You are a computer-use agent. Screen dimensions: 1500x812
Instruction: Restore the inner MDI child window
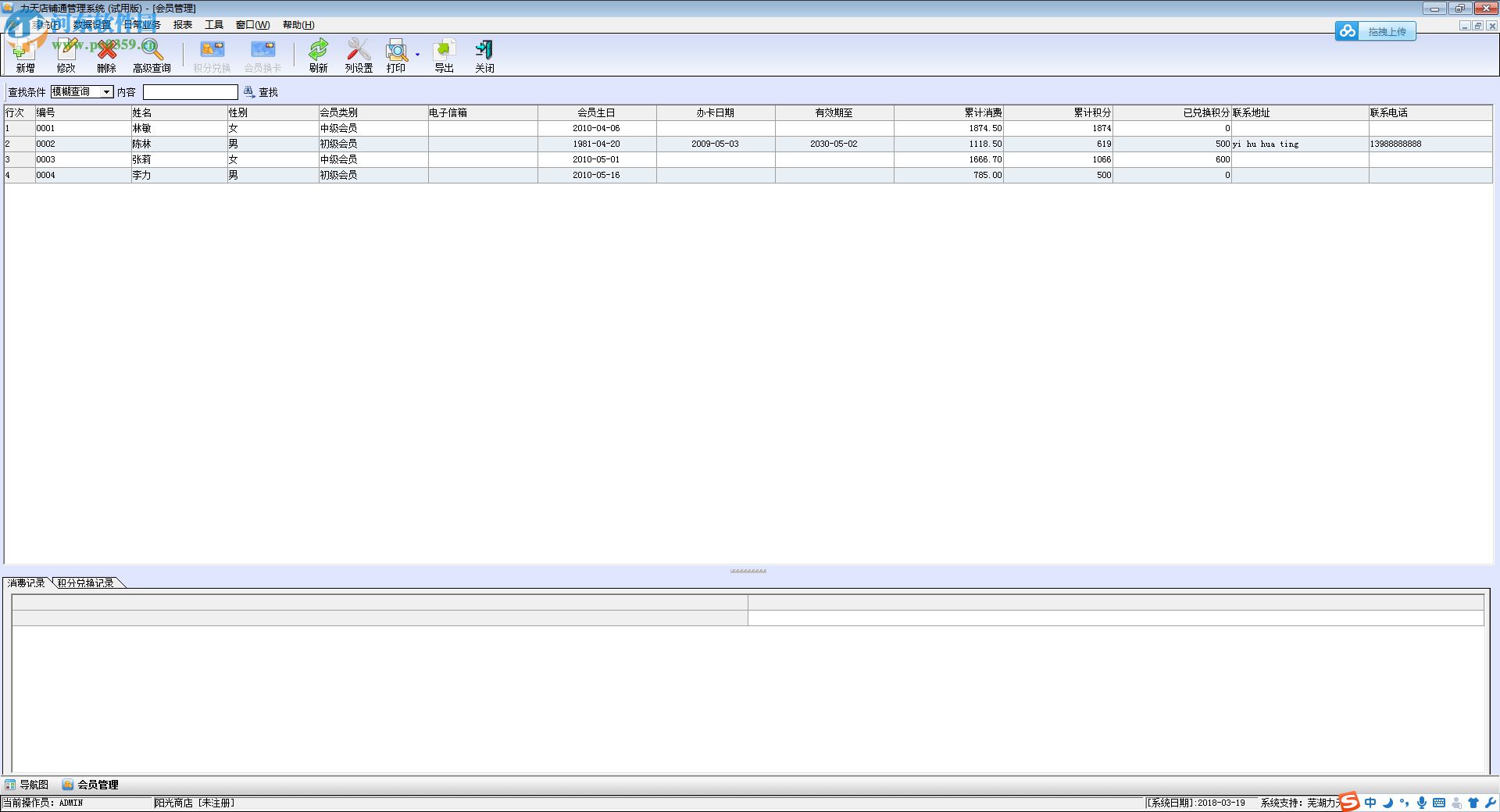click(x=1477, y=26)
